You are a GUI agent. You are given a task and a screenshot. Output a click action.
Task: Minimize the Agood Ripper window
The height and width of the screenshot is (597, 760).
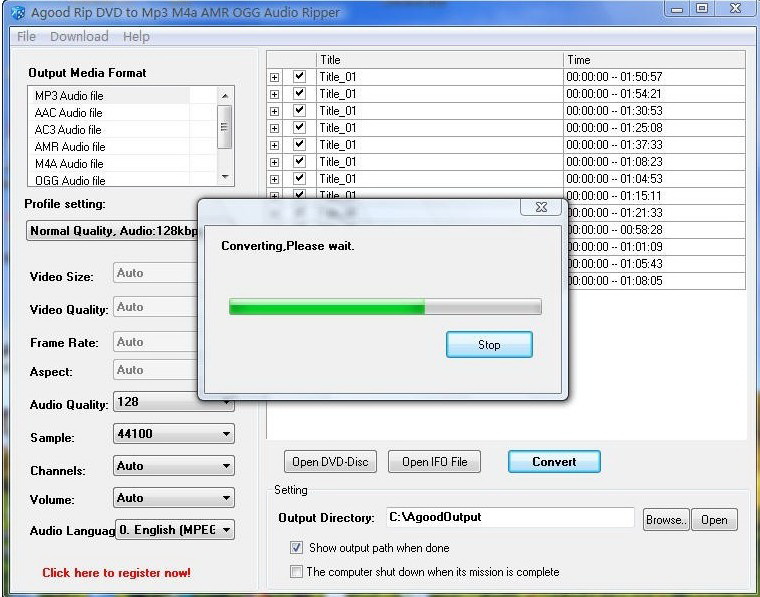[677, 9]
